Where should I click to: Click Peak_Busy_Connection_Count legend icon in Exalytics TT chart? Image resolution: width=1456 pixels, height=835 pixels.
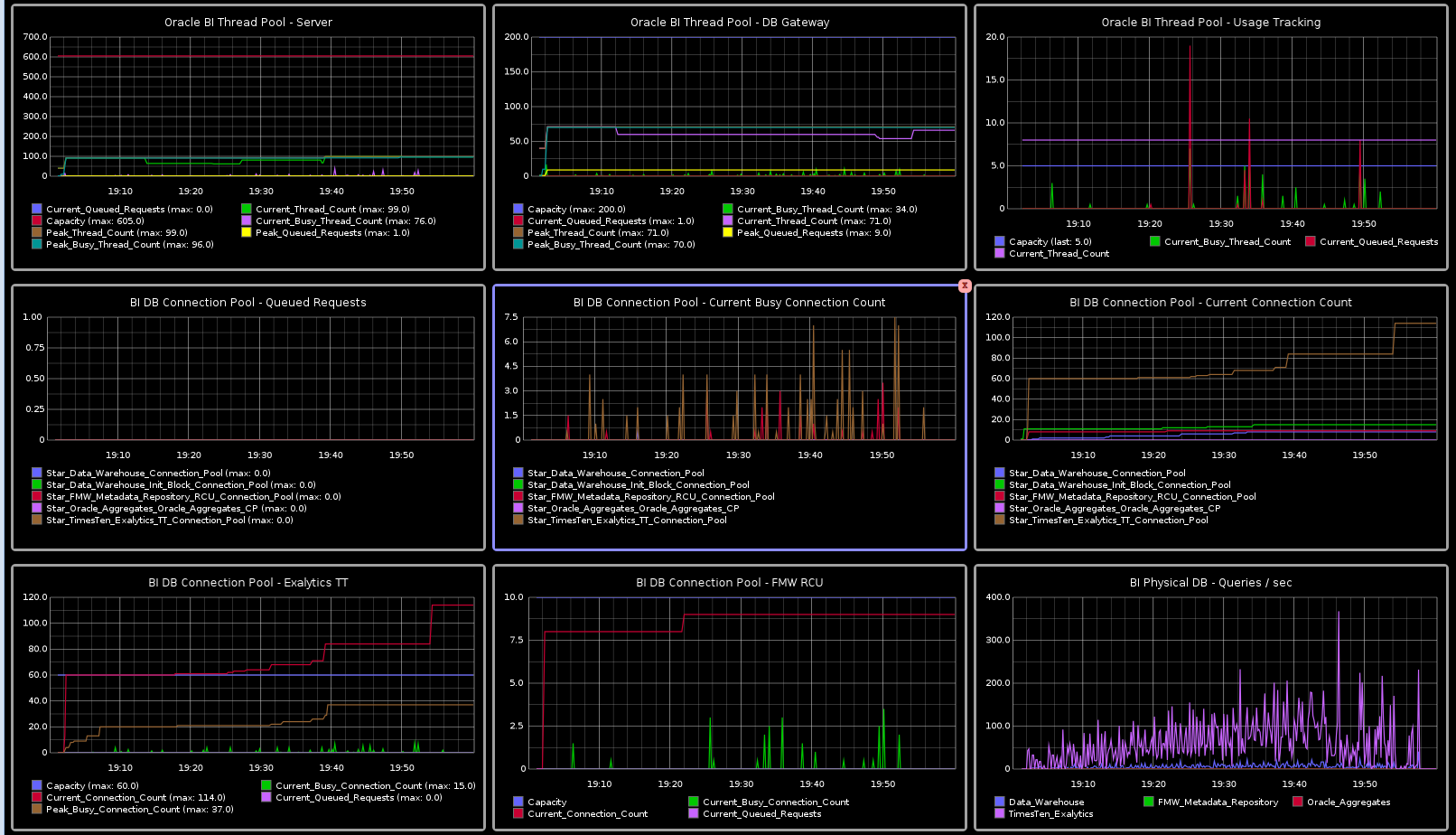(x=37, y=810)
